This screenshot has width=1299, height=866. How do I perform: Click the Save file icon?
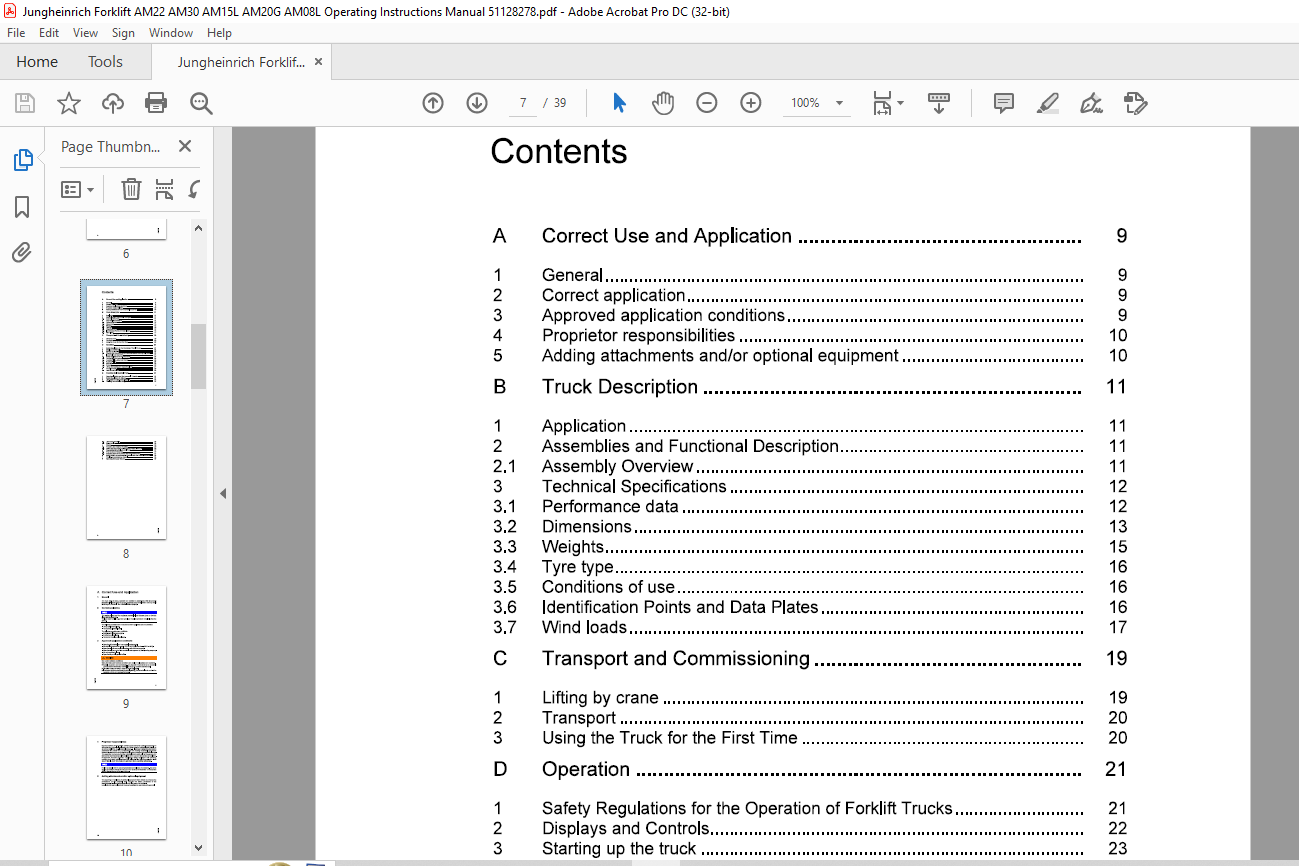(25, 103)
